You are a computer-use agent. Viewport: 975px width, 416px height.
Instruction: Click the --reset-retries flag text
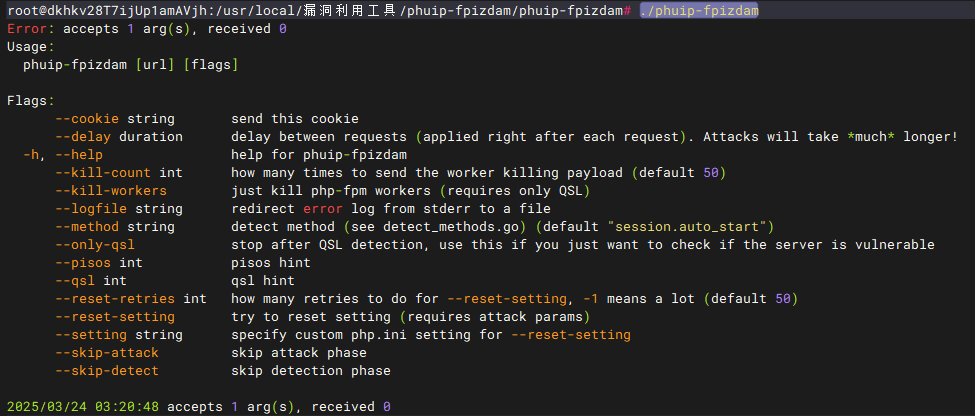(116, 299)
